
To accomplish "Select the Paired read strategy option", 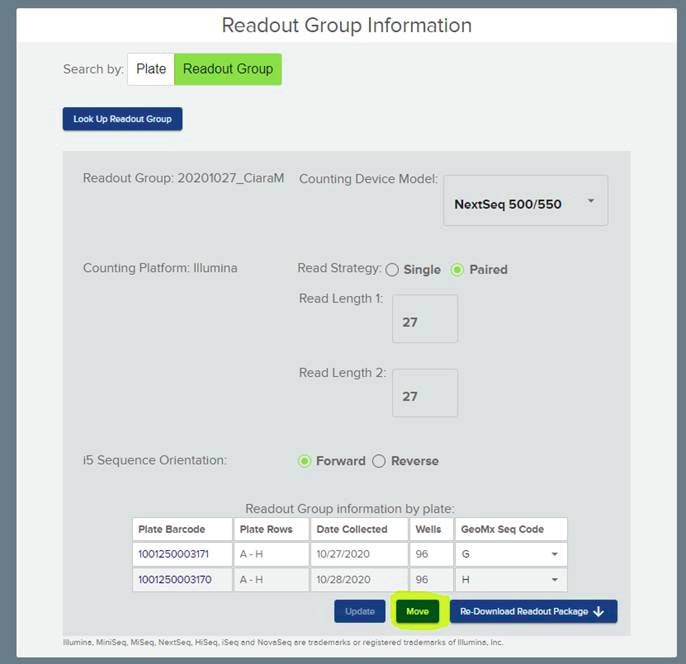I will (x=458, y=269).
